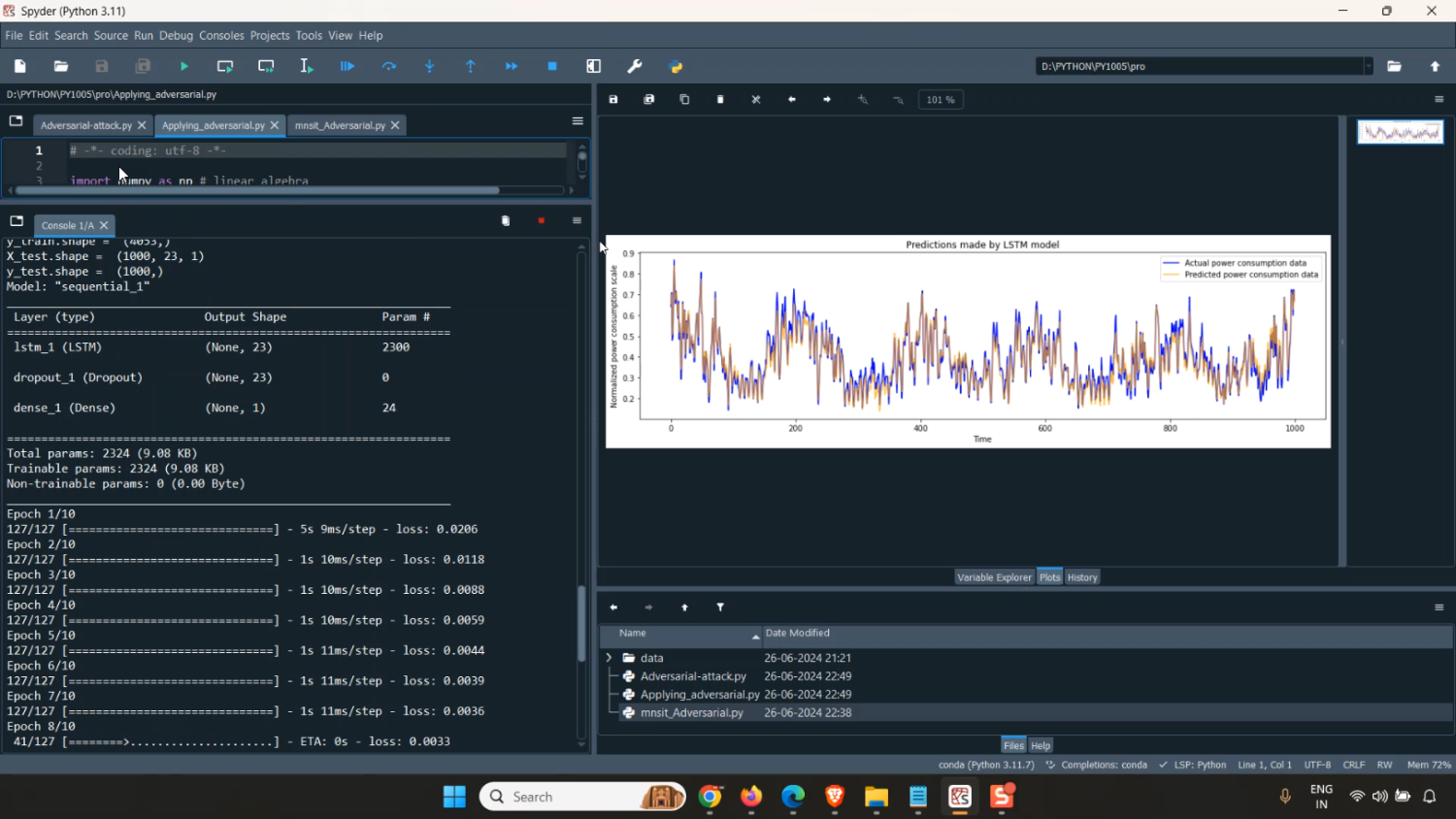
Task: Show the next plot with the right arrow
Action: [x=827, y=99]
